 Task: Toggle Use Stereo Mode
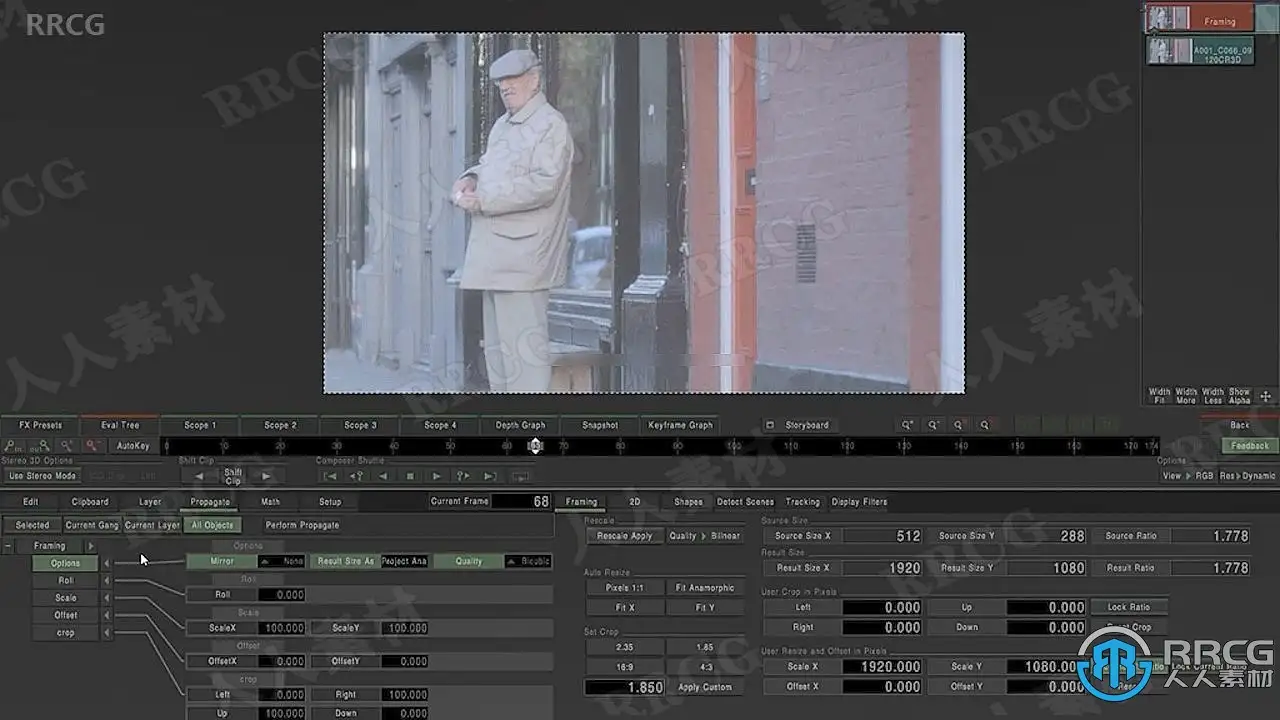[43, 476]
